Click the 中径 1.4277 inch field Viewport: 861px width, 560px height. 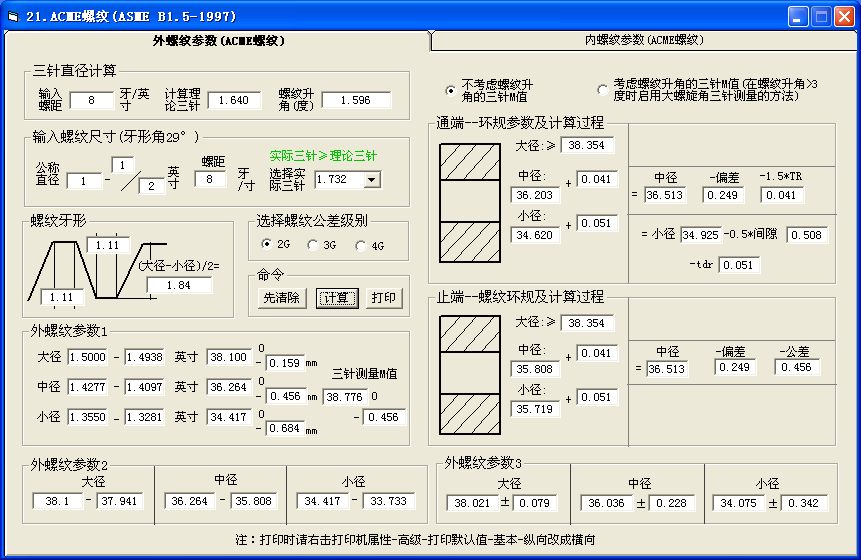click(88, 387)
